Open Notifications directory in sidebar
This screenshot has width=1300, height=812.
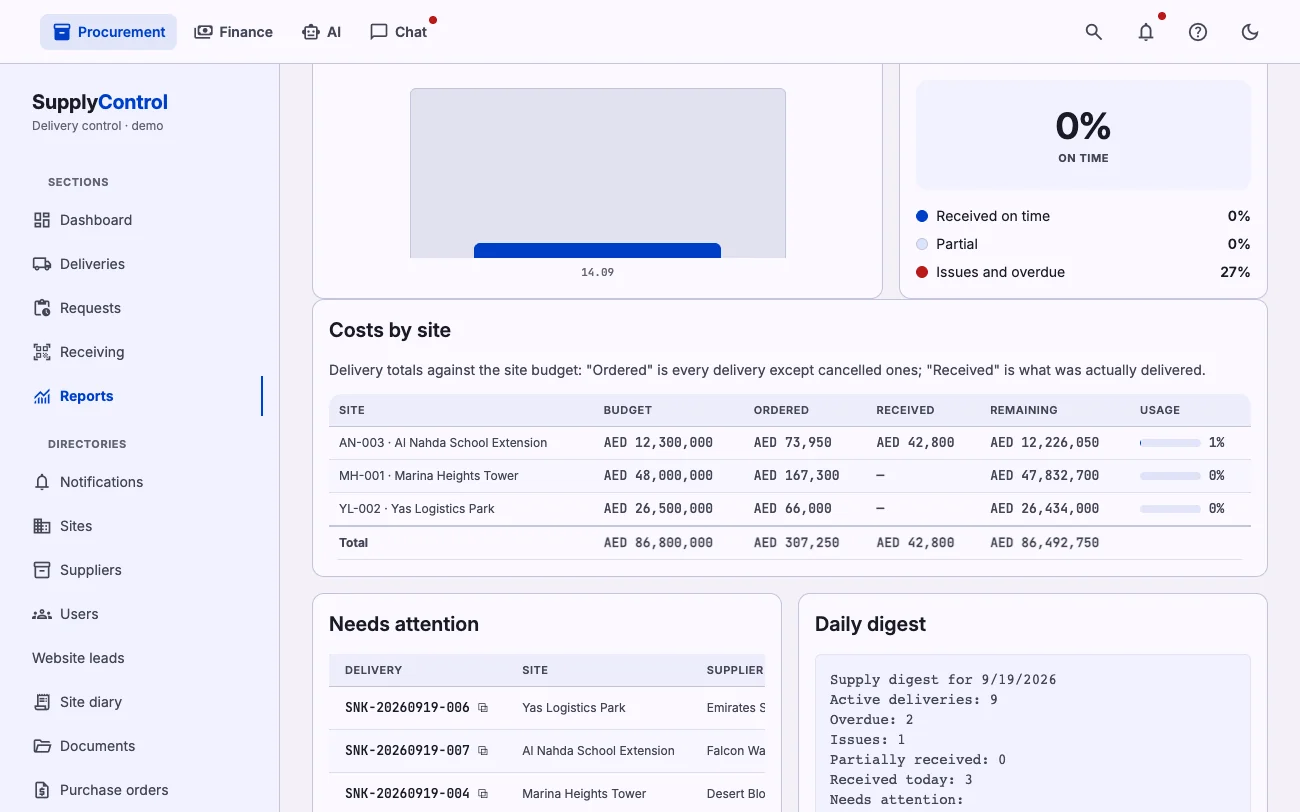[x=140, y=482]
